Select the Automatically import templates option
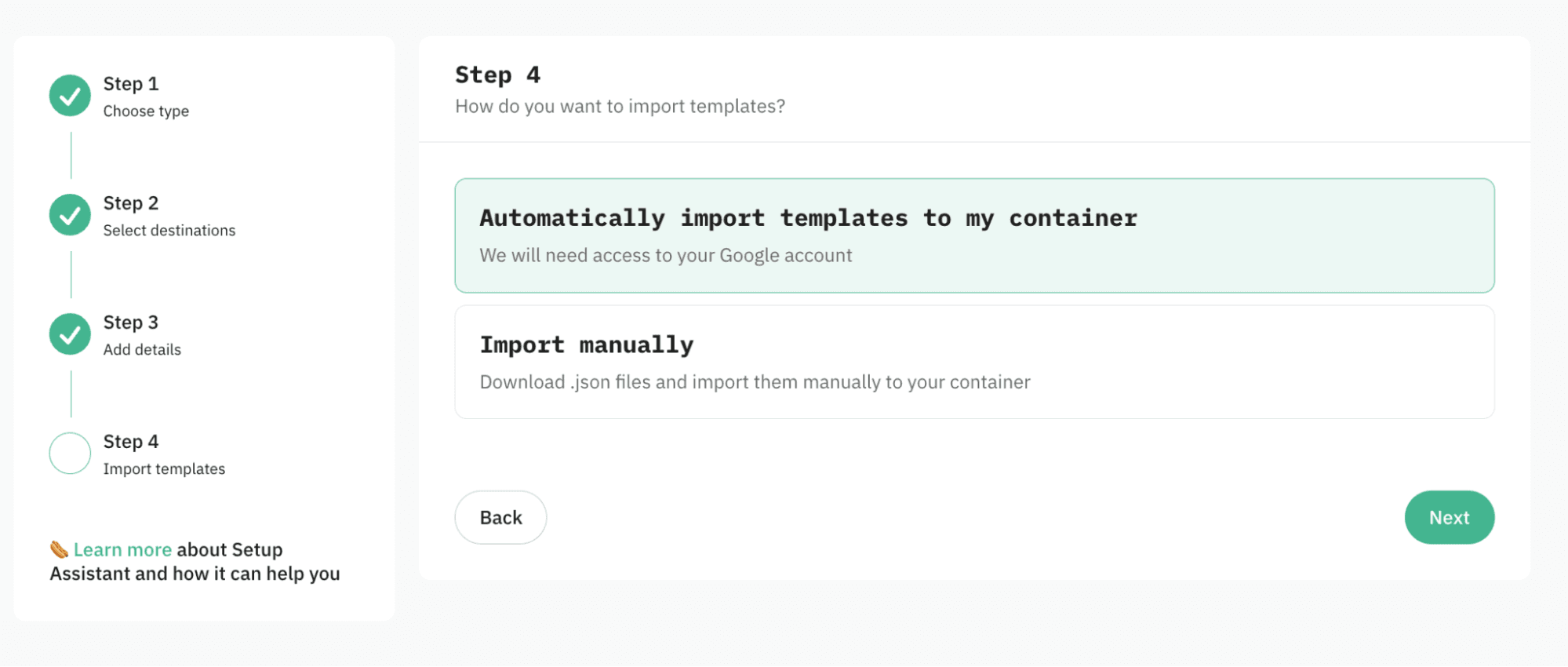 pos(974,235)
